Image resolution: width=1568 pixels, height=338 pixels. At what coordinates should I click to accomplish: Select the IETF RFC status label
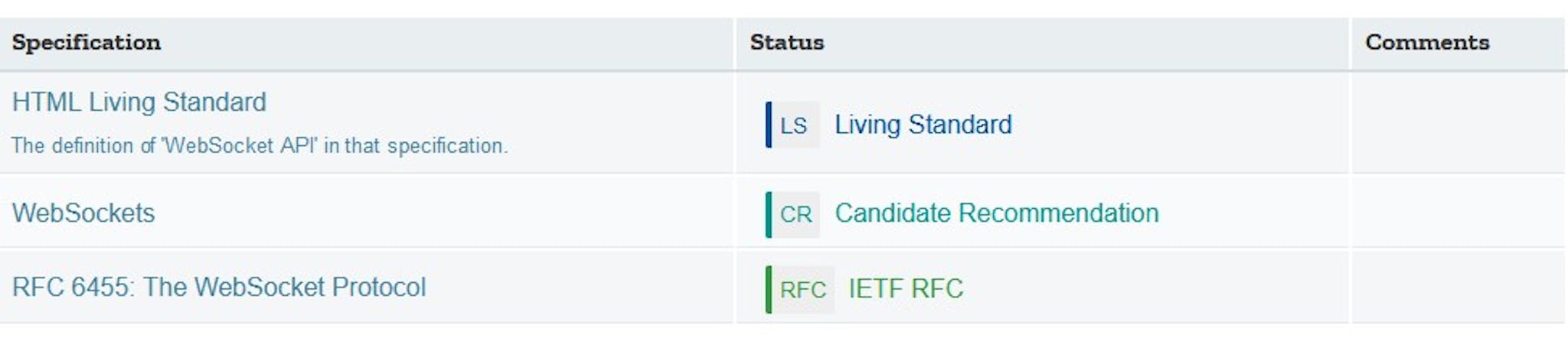click(x=906, y=288)
